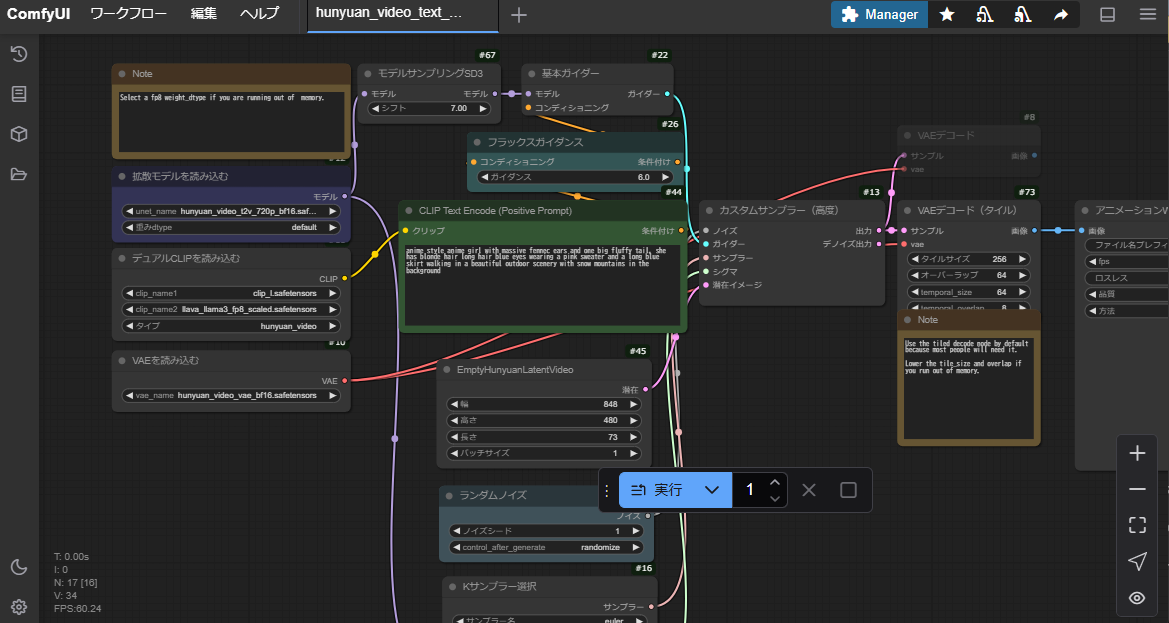Click the temporal_size 64 field
The width and height of the screenshot is (1169, 623).
968,292
